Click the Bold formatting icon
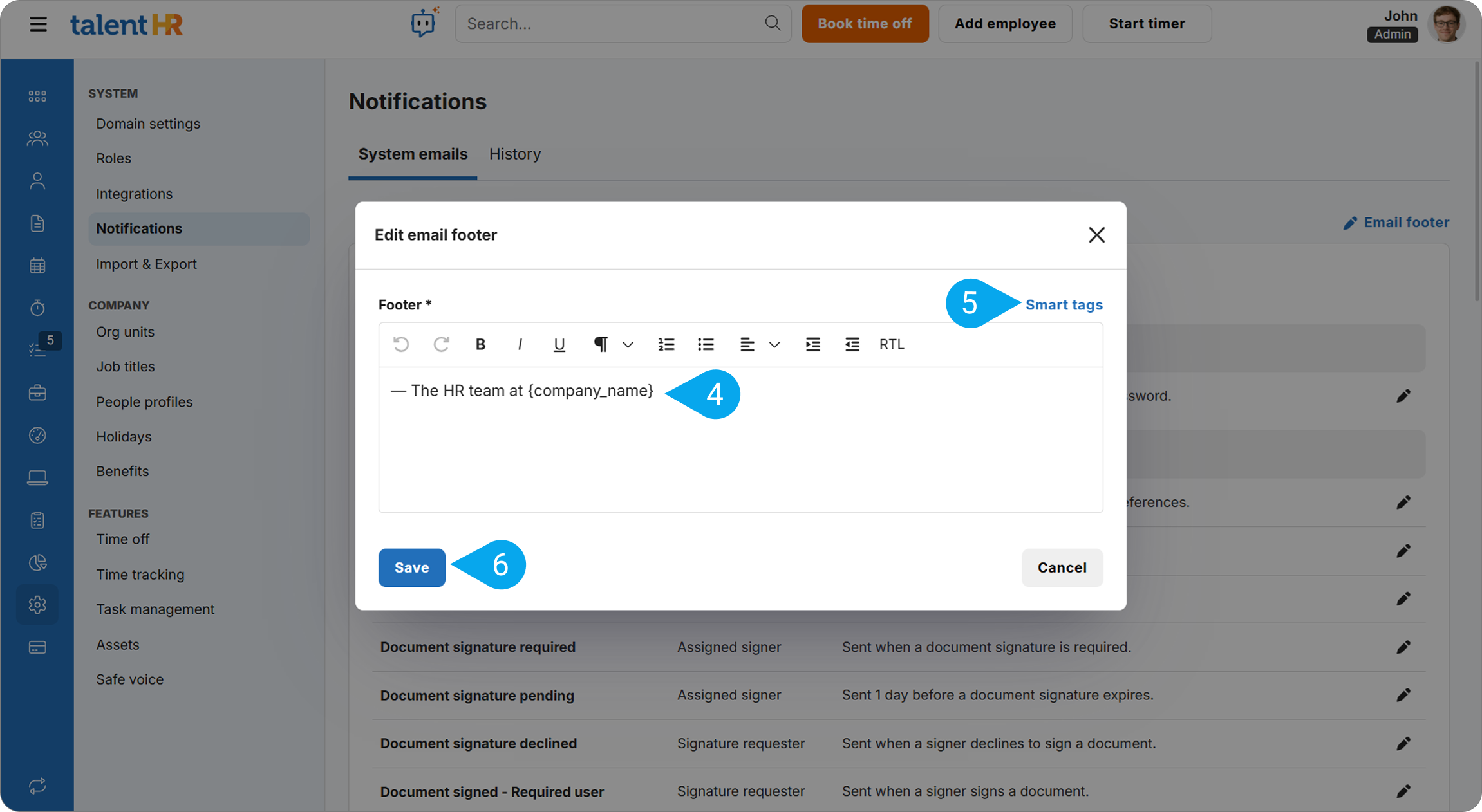The width and height of the screenshot is (1482, 812). (x=480, y=344)
